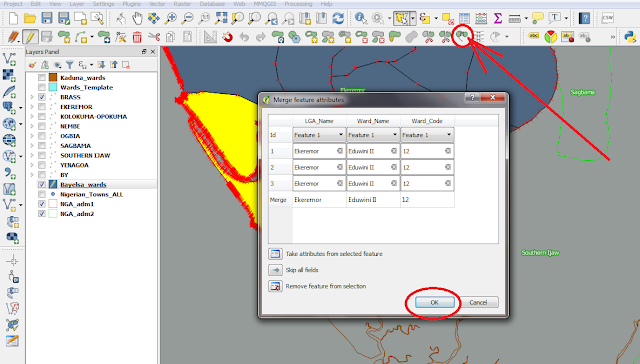Open the Processing menu
Image resolution: width=640 pixels, height=364 pixels.
point(298,4)
